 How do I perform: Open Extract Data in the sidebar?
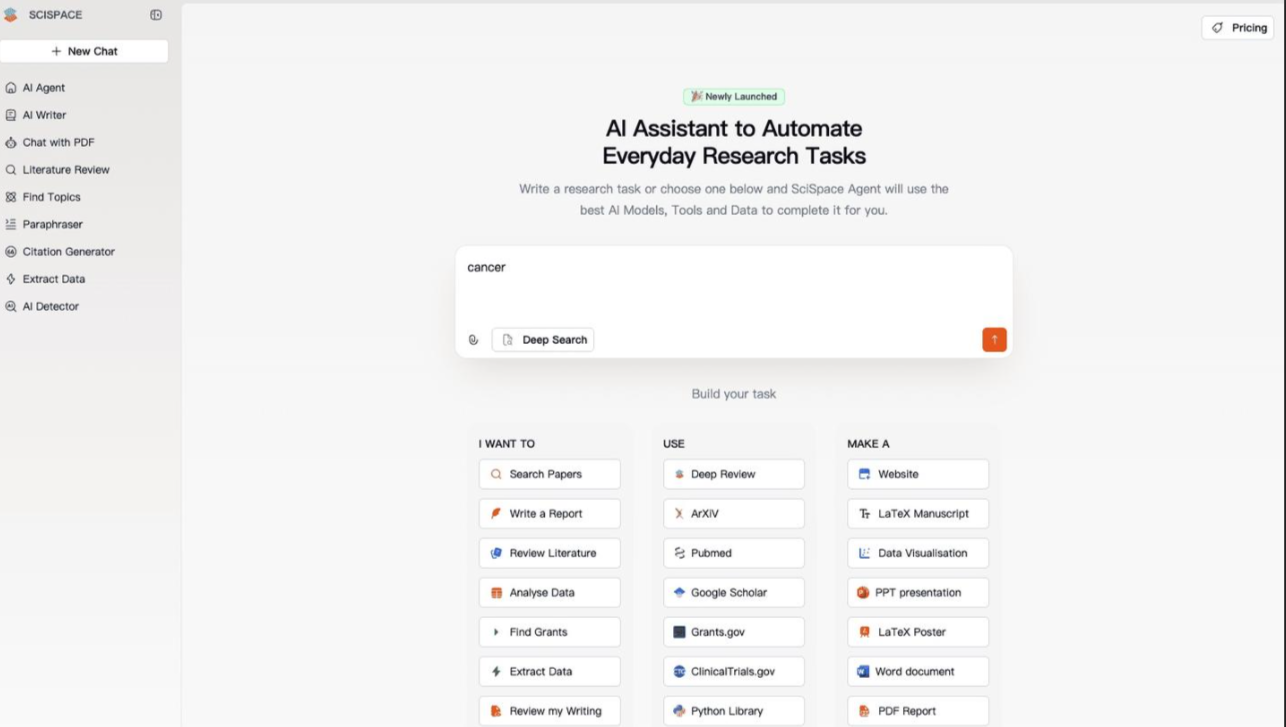(x=45, y=279)
